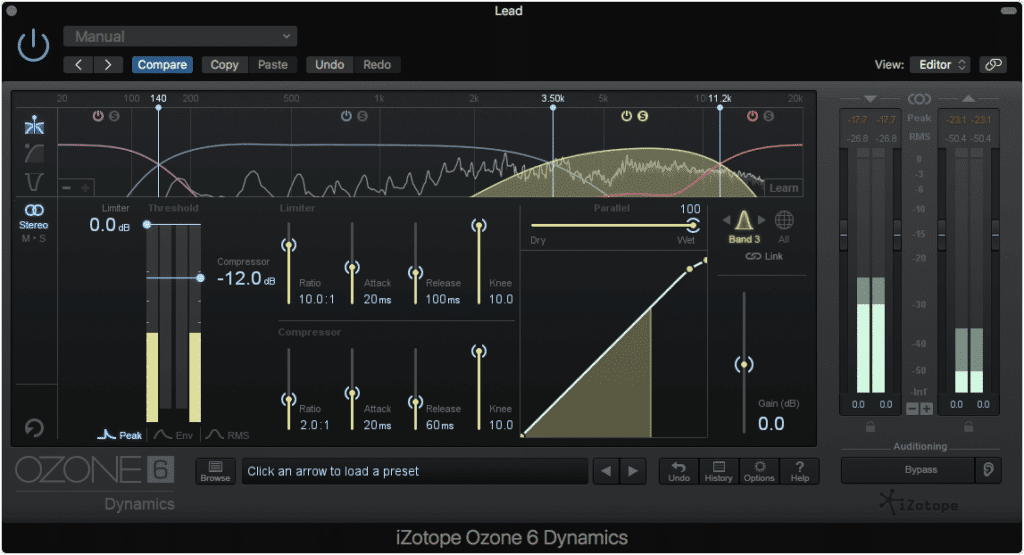Click the Auditioning Bypass button
Image resolution: width=1024 pixels, height=555 pixels.
point(908,470)
